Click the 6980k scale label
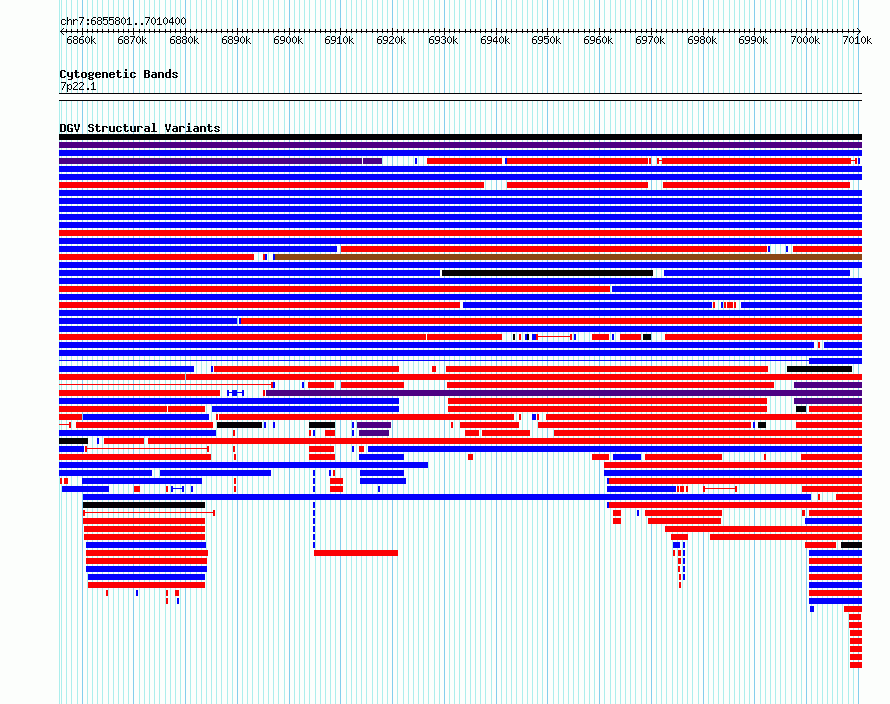The image size is (890, 704). click(702, 40)
